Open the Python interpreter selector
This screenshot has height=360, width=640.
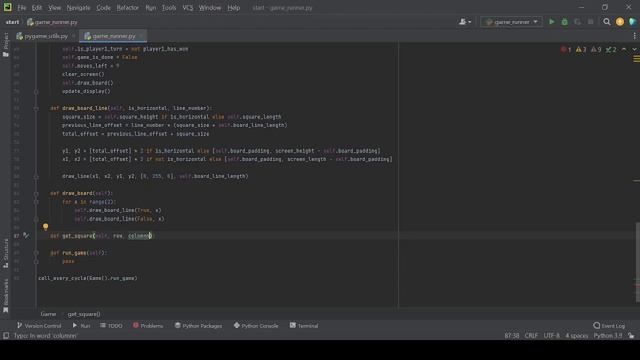coord(608,336)
